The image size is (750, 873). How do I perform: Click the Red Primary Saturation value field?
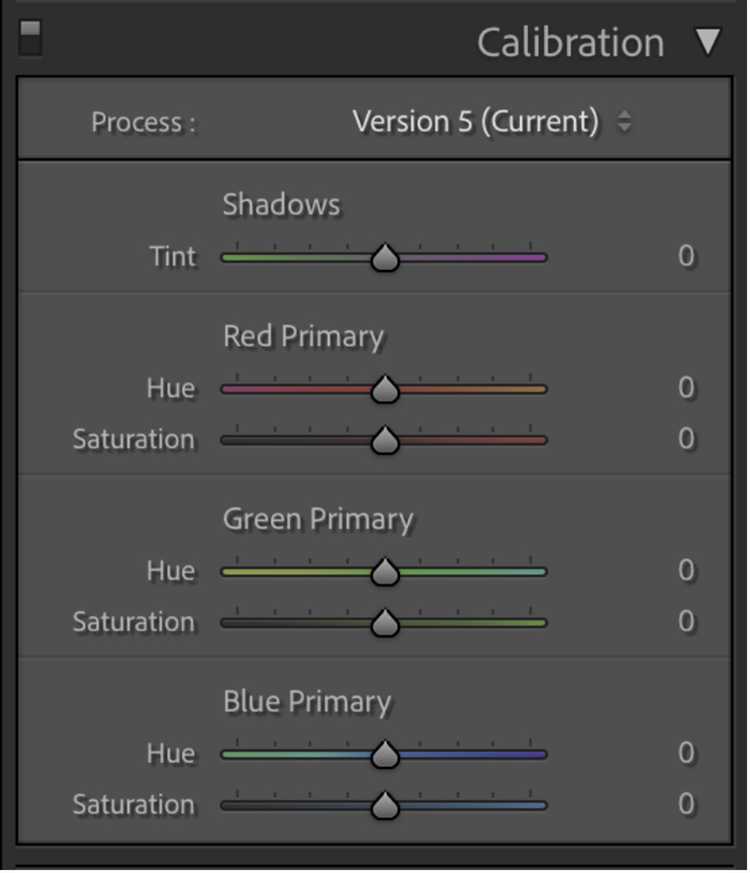tap(686, 439)
